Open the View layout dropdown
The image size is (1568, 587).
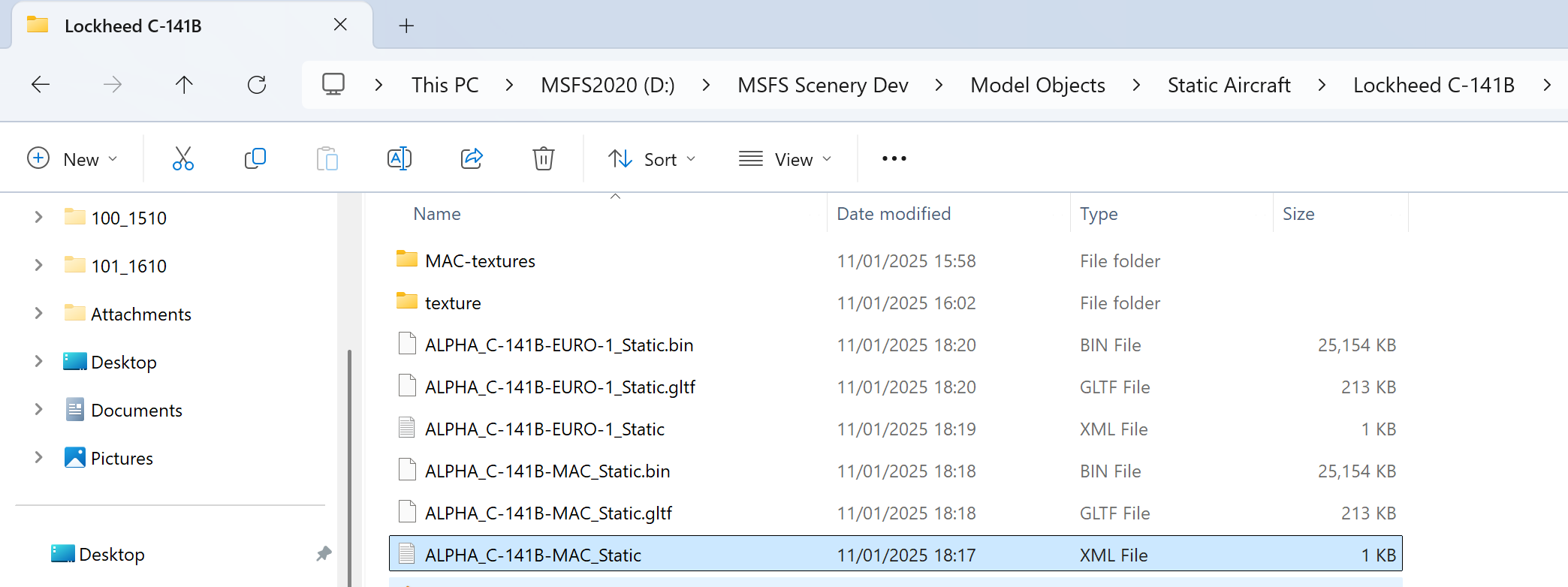[786, 159]
